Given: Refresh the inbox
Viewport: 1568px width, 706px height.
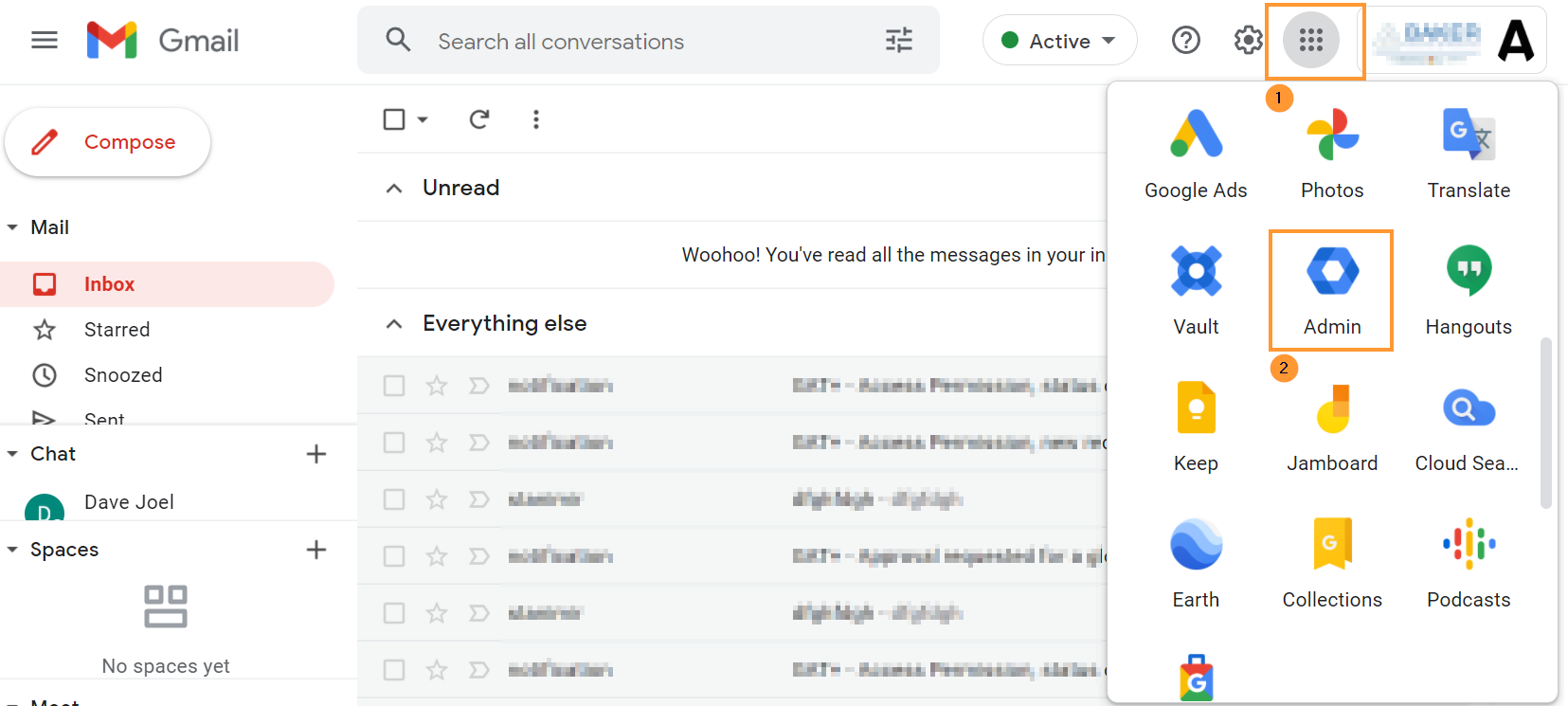Looking at the screenshot, I should (479, 119).
